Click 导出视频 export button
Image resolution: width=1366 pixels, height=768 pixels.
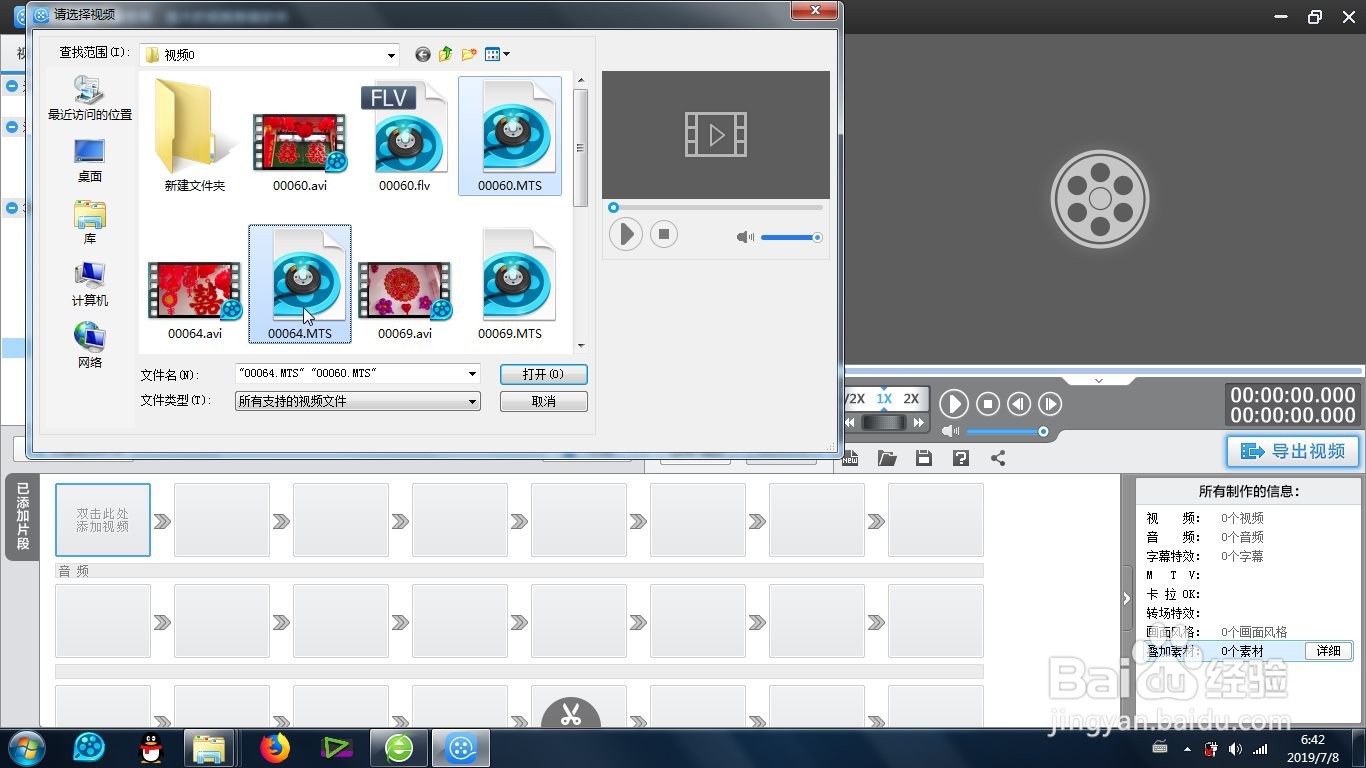point(1293,451)
